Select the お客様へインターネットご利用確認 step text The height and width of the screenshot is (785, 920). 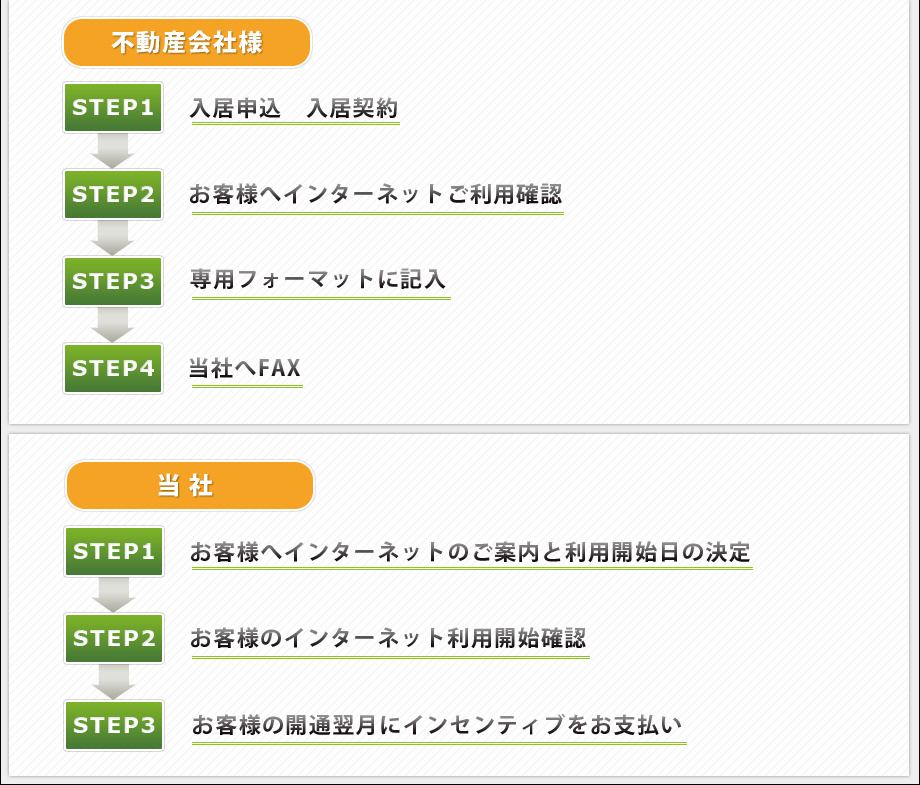coord(376,195)
